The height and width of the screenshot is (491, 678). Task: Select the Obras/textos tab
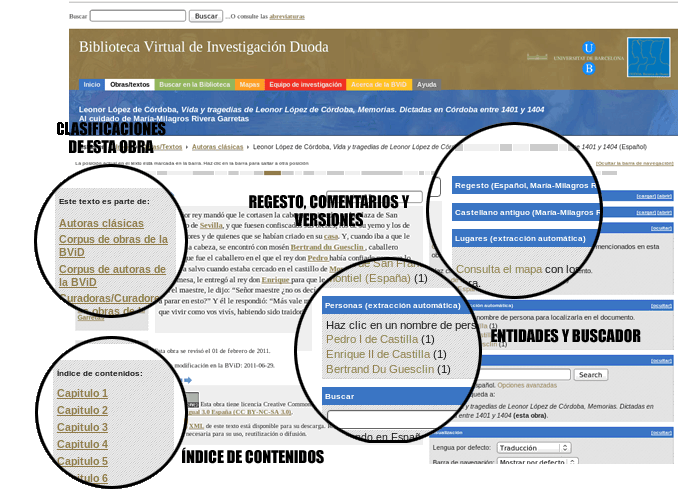(x=130, y=85)
